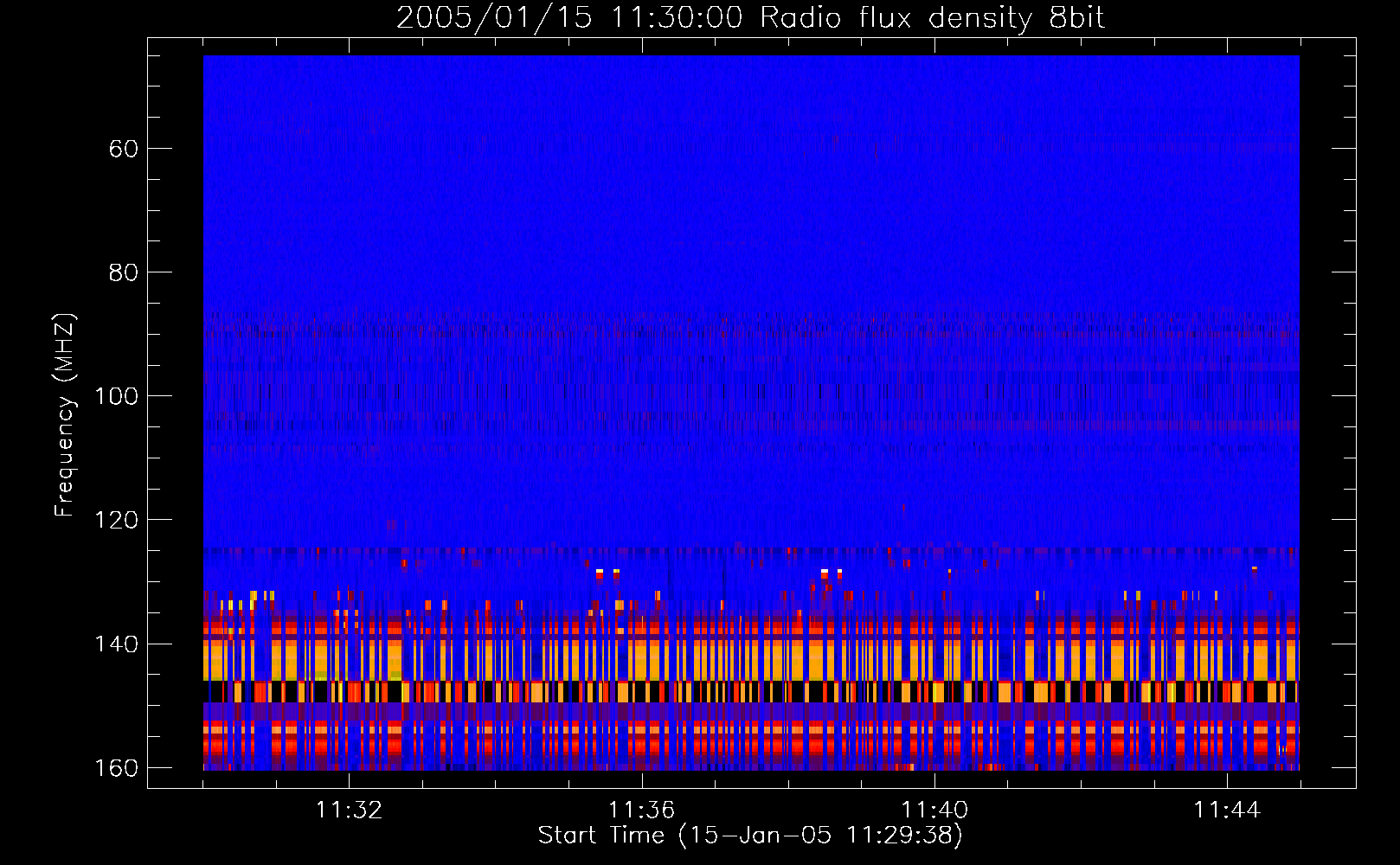Click the plot title '2005/01/15 11:30:00 Radio flux density 8bit'
The height and width of the screenshot is (865, 1400).
point(750,18)
